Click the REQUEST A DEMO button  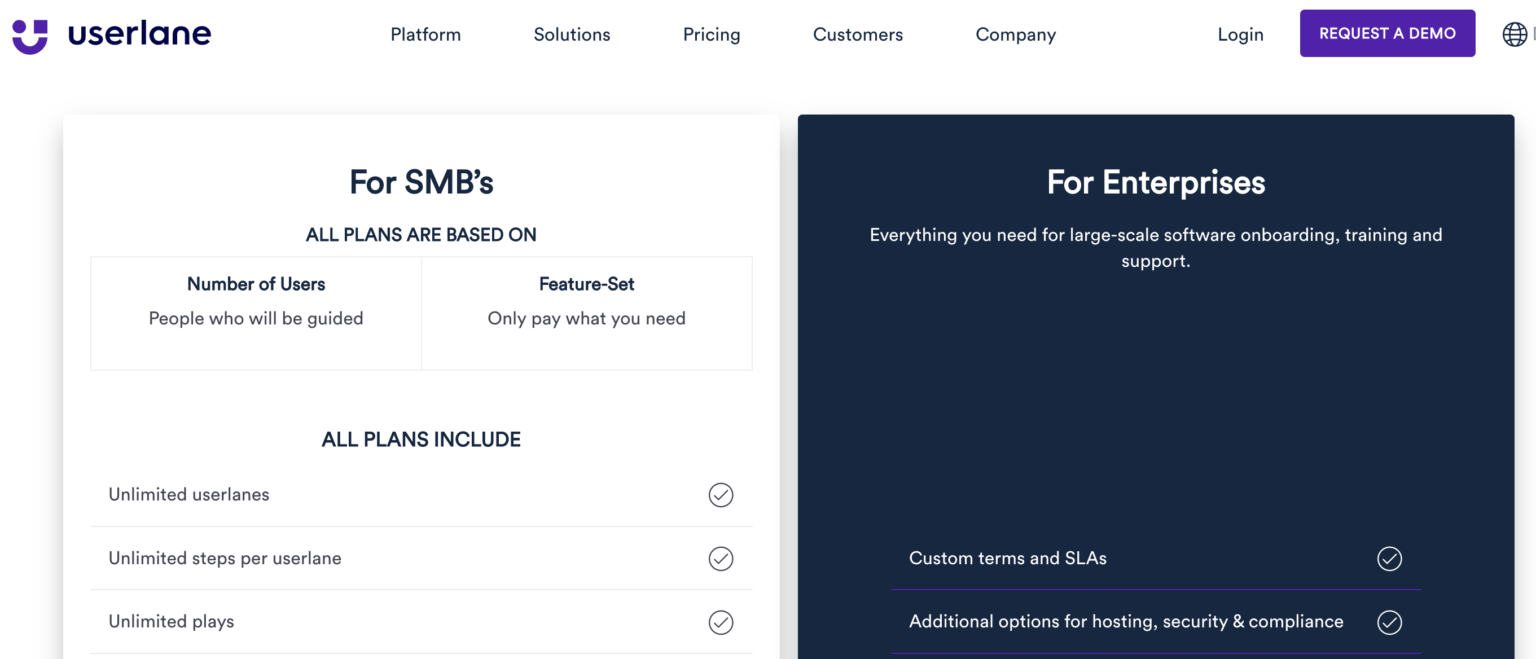pyautogui.click(x=1387, y=32)
